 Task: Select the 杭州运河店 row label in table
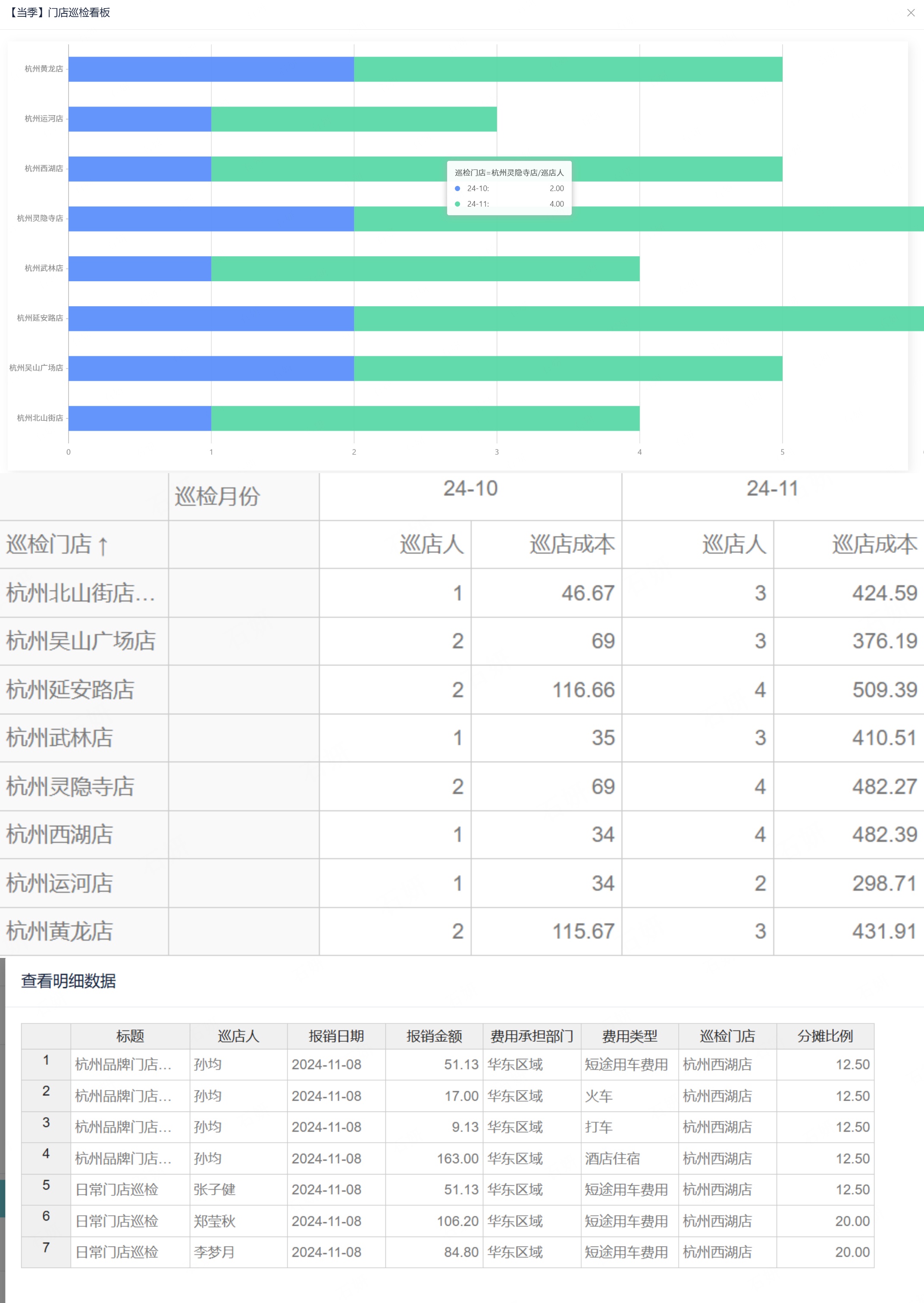click(59, 883)
